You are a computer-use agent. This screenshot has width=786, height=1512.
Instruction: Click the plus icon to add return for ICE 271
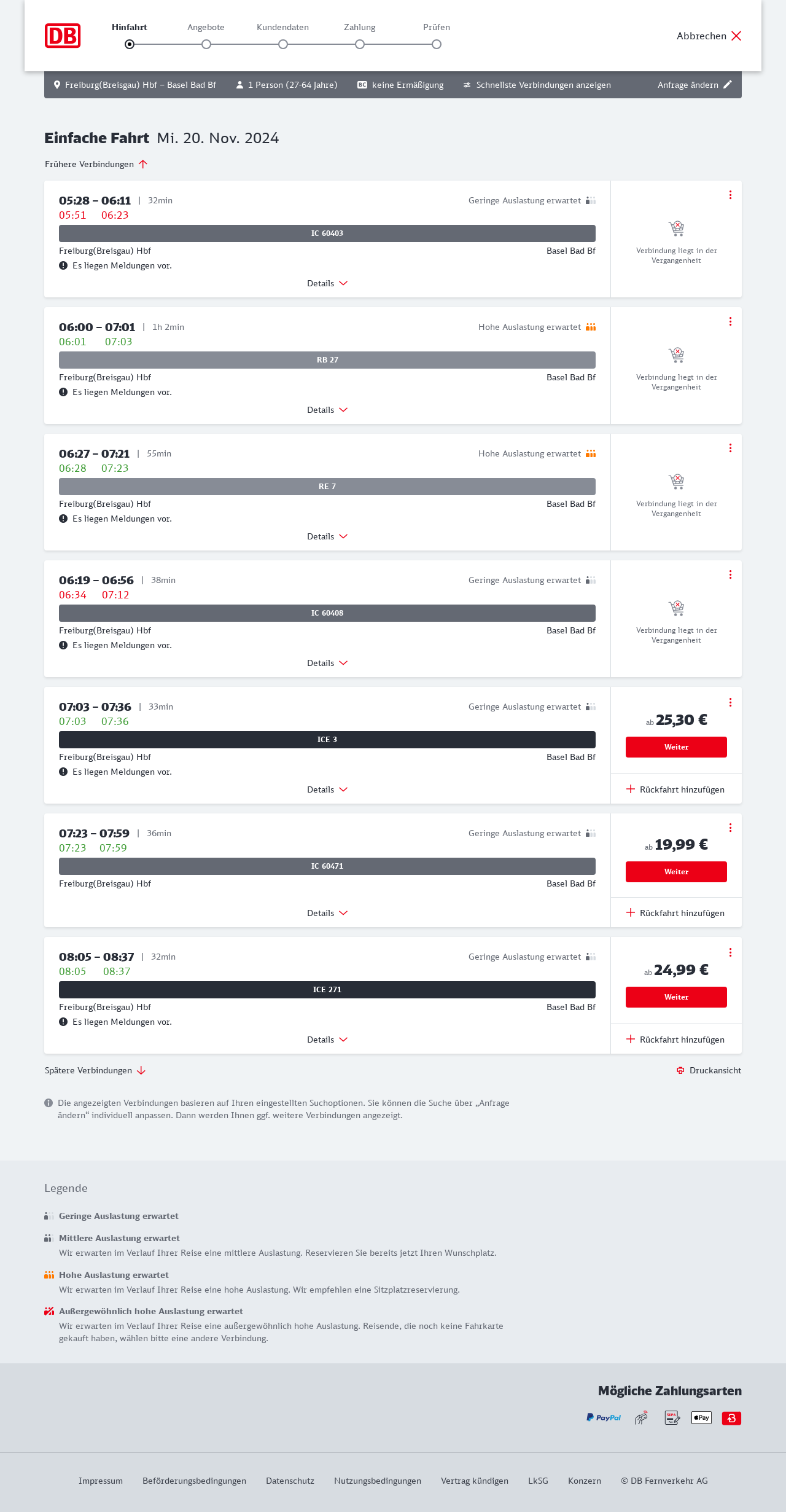pos(631,1039)
